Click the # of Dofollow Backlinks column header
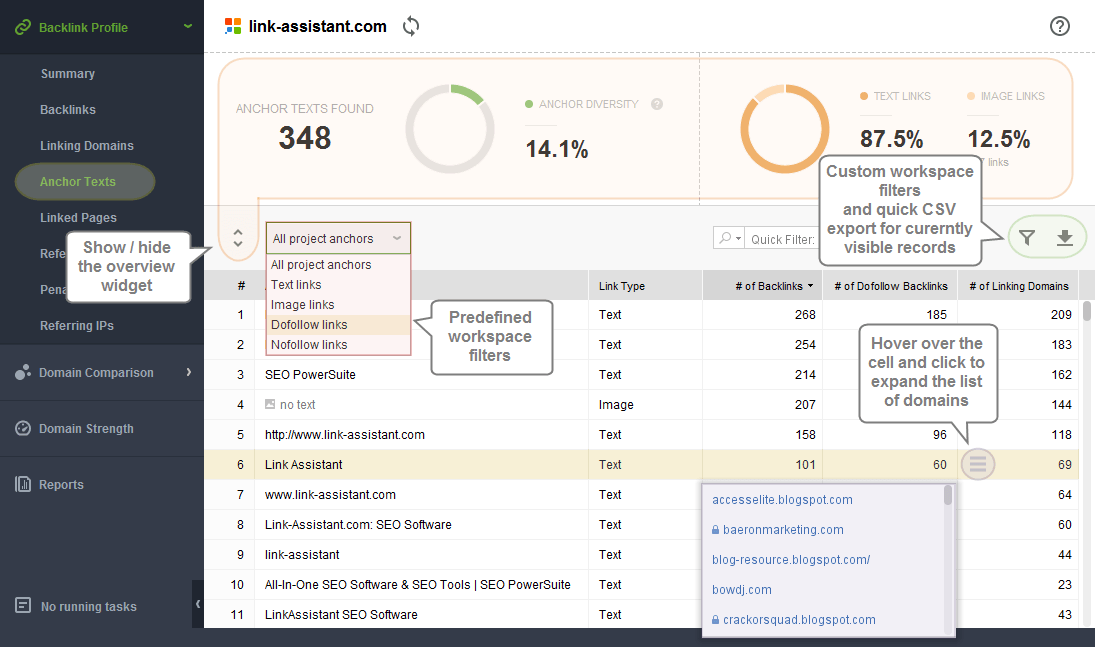The image size is (1095, 647). click(891, 286)
